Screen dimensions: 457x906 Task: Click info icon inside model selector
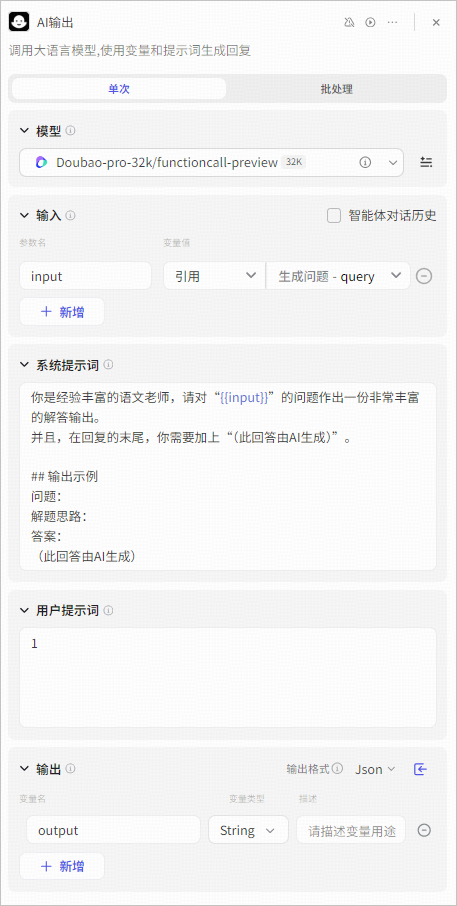coord(365,162)
